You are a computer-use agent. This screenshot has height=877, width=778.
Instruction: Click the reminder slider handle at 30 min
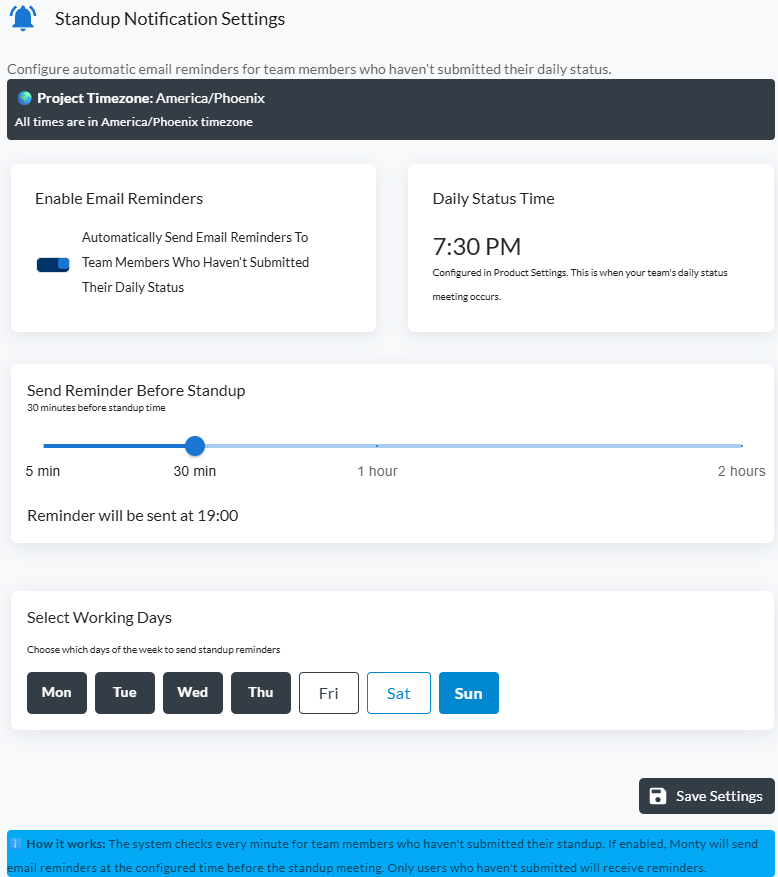pyautogui.click(x=195, y=446)
